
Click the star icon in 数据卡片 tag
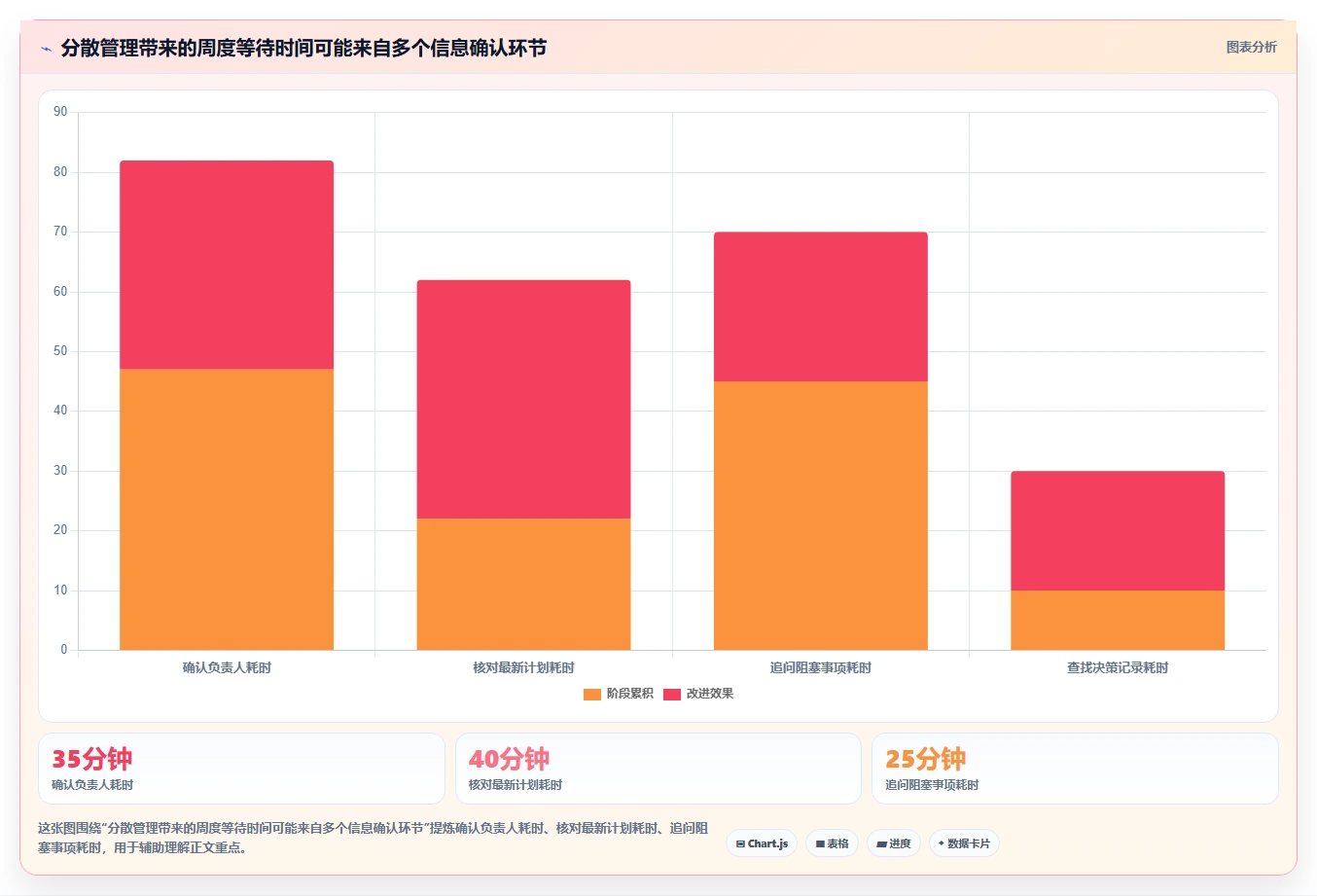pos(942,843)
